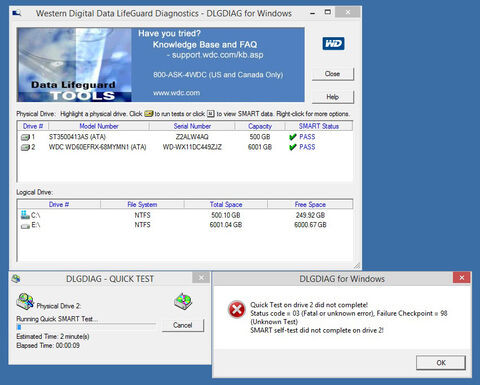Click the green checkmark for drive 2

[293, 147]
